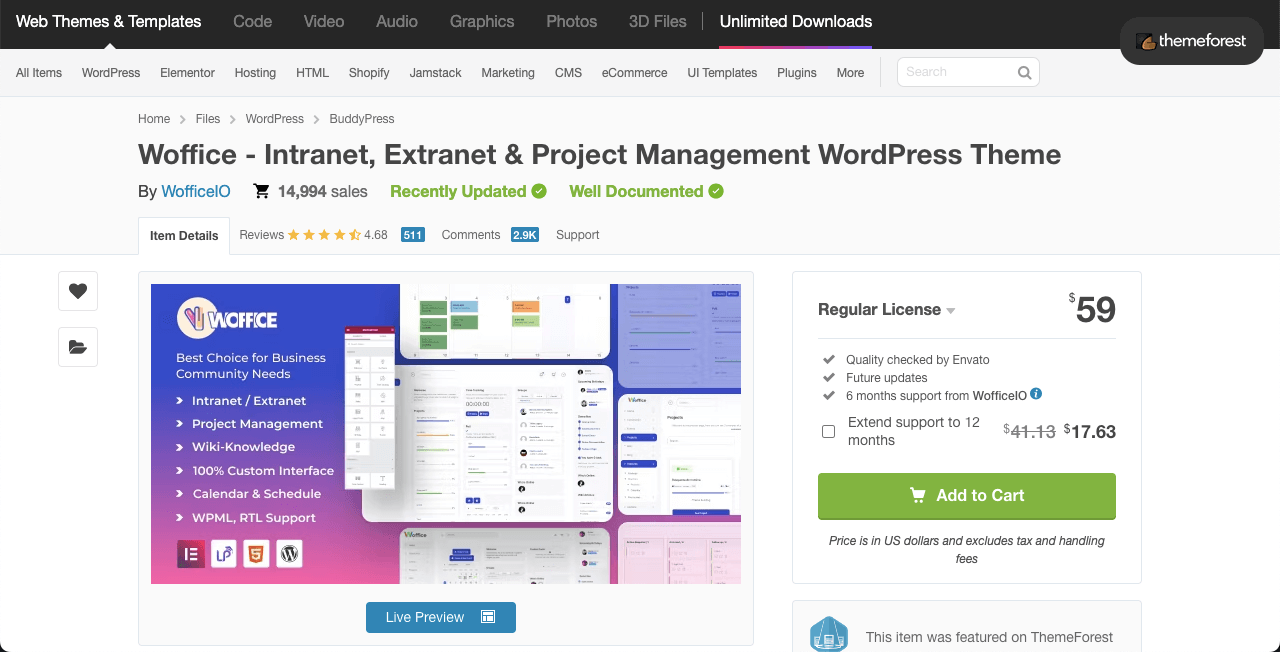Go to Home breadcrumb

tap(154, 119)
